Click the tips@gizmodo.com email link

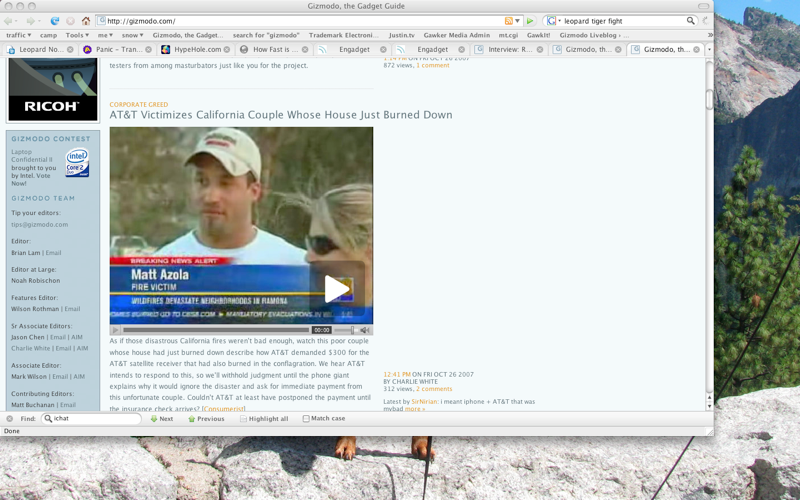tap(39, 224)
